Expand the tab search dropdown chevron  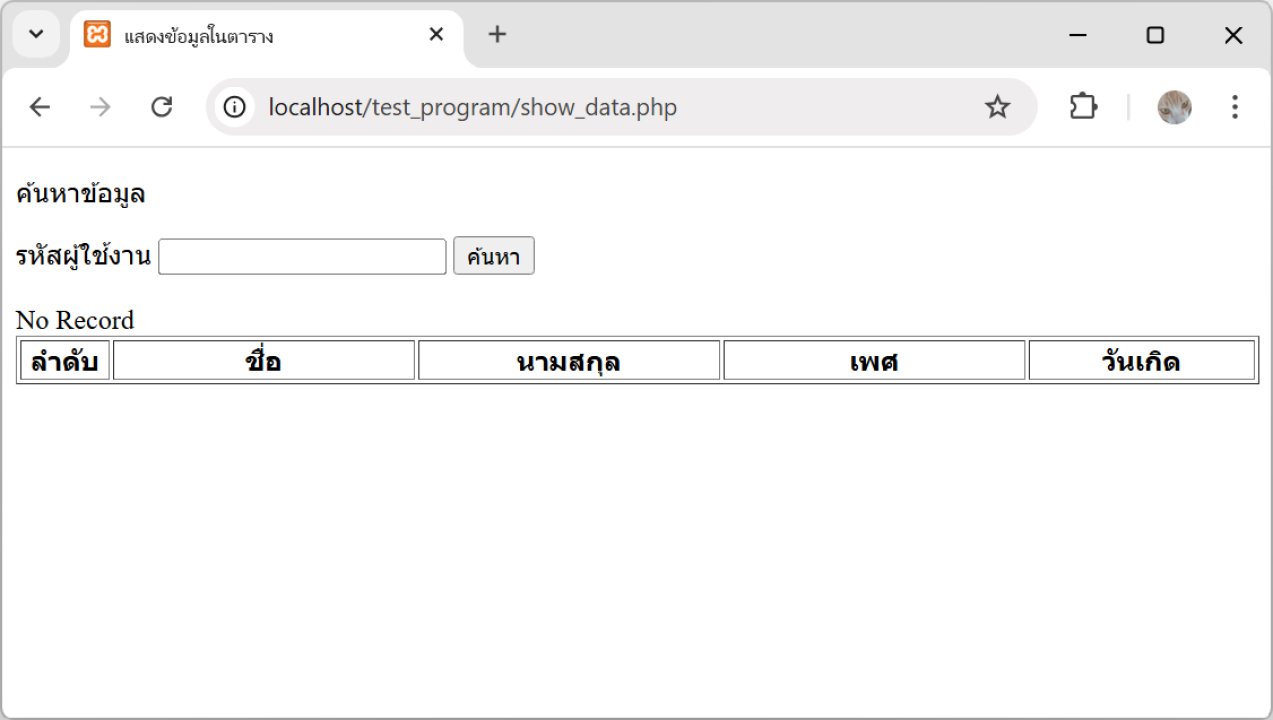pos(36,35)
